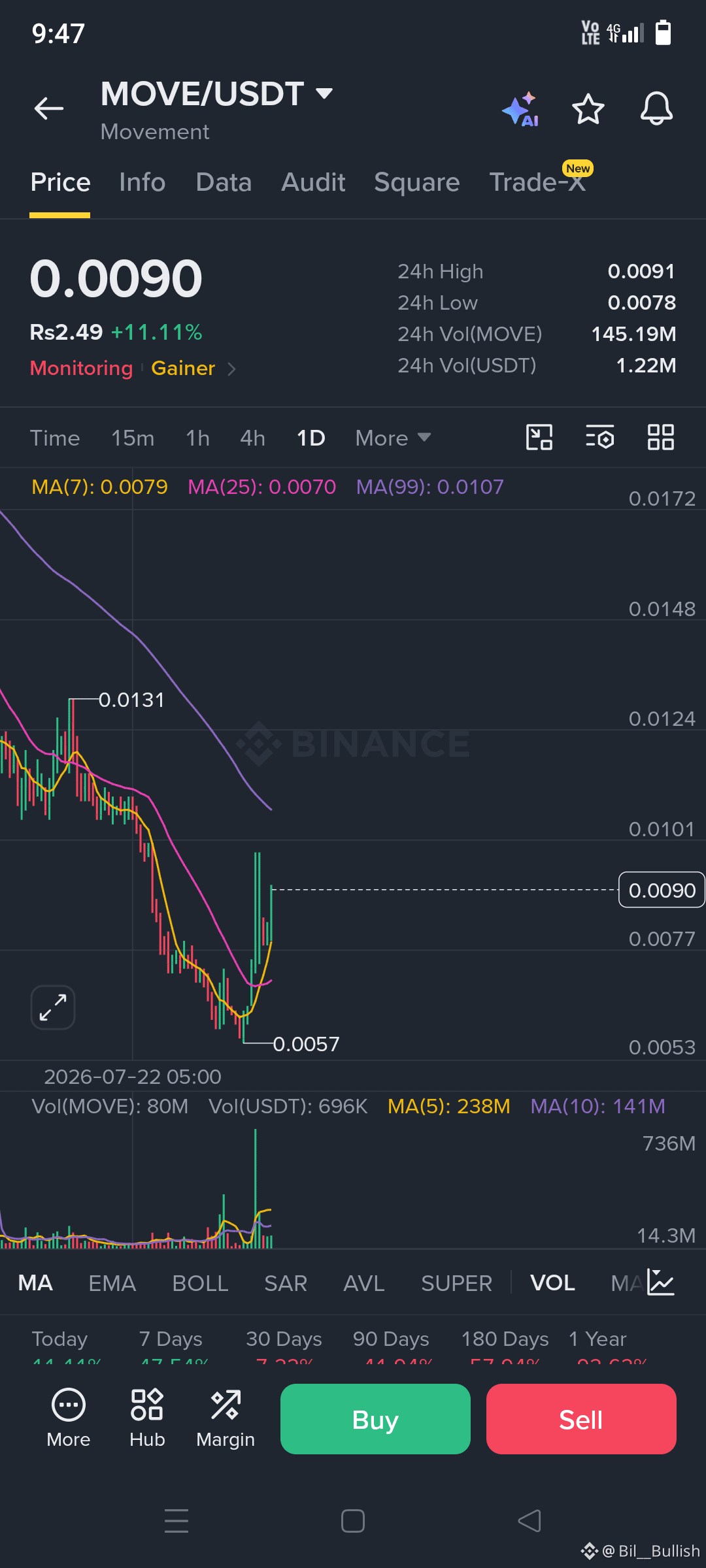The height and width of the screenshot is (1568, 706).
Task: Tap Android recent apps menu icon
Action: 176,1521
